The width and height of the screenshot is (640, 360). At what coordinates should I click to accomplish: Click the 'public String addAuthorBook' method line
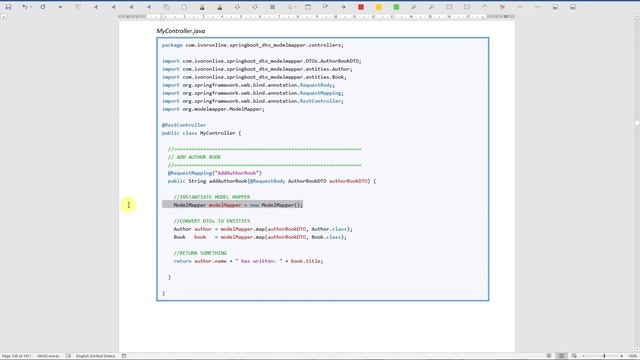coord(272,181)
